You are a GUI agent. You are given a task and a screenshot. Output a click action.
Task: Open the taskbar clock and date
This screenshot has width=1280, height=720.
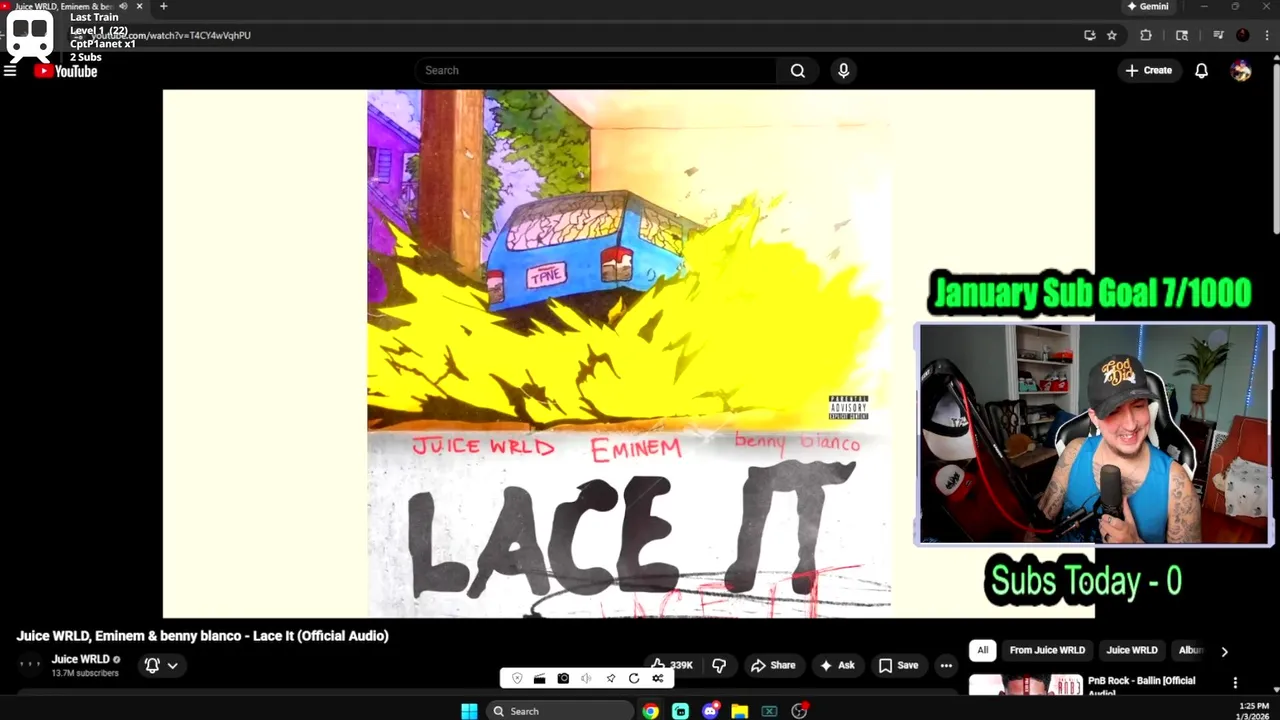click(x=1254, y=711)
